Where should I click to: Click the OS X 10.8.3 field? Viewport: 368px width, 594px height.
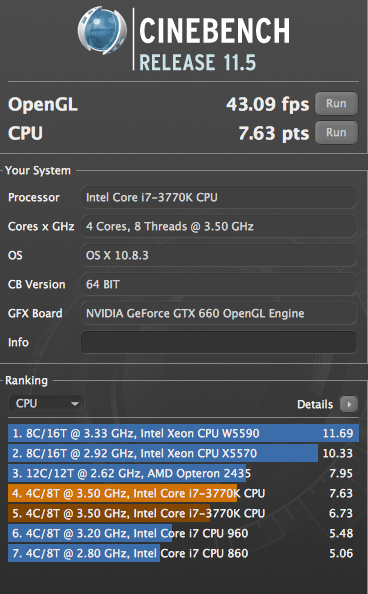[219, 255]
